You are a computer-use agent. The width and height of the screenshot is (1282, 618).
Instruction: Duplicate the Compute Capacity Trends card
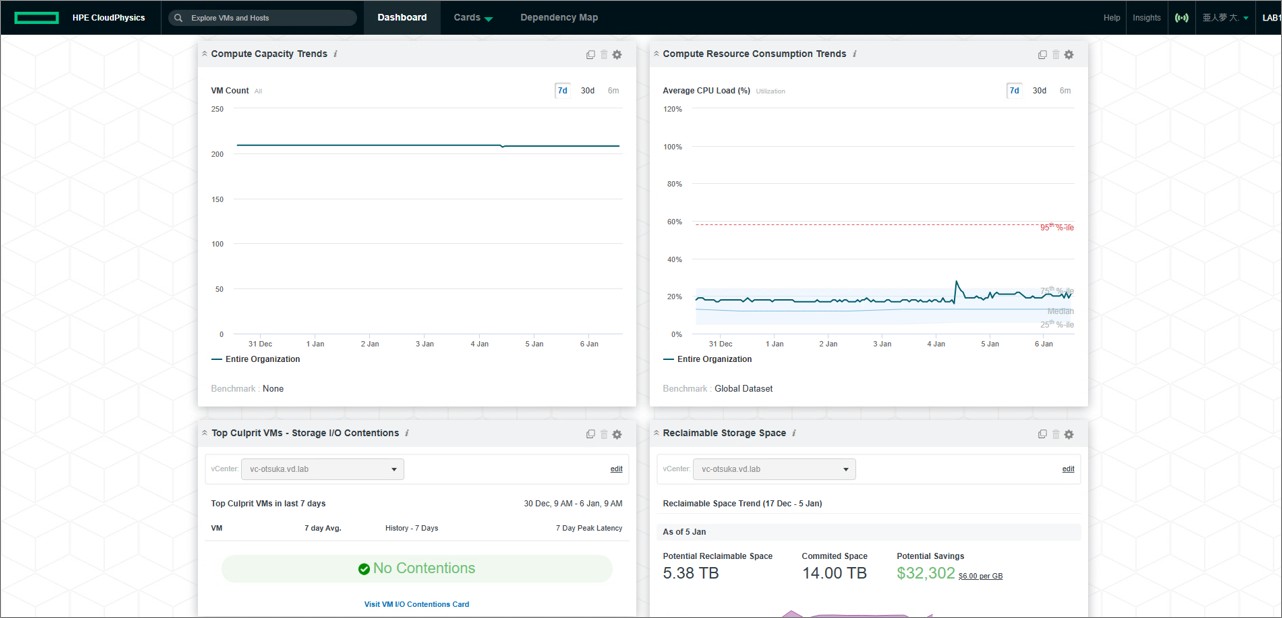pos(590,55)
